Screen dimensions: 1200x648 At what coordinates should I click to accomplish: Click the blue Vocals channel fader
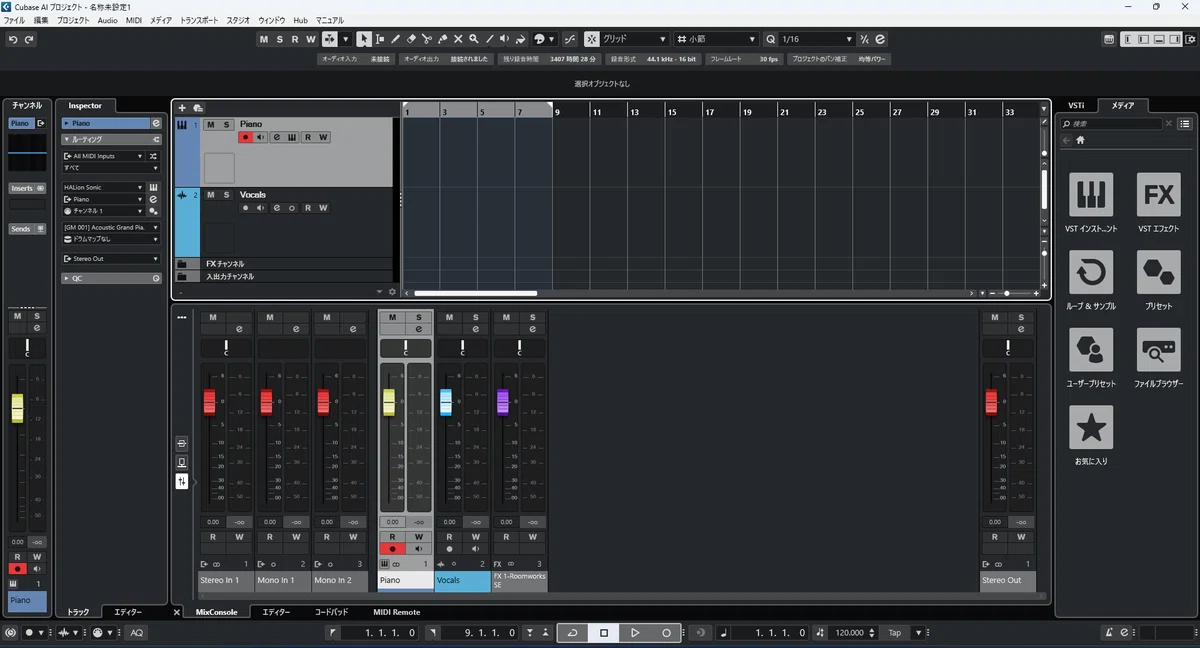pos(446,402)
